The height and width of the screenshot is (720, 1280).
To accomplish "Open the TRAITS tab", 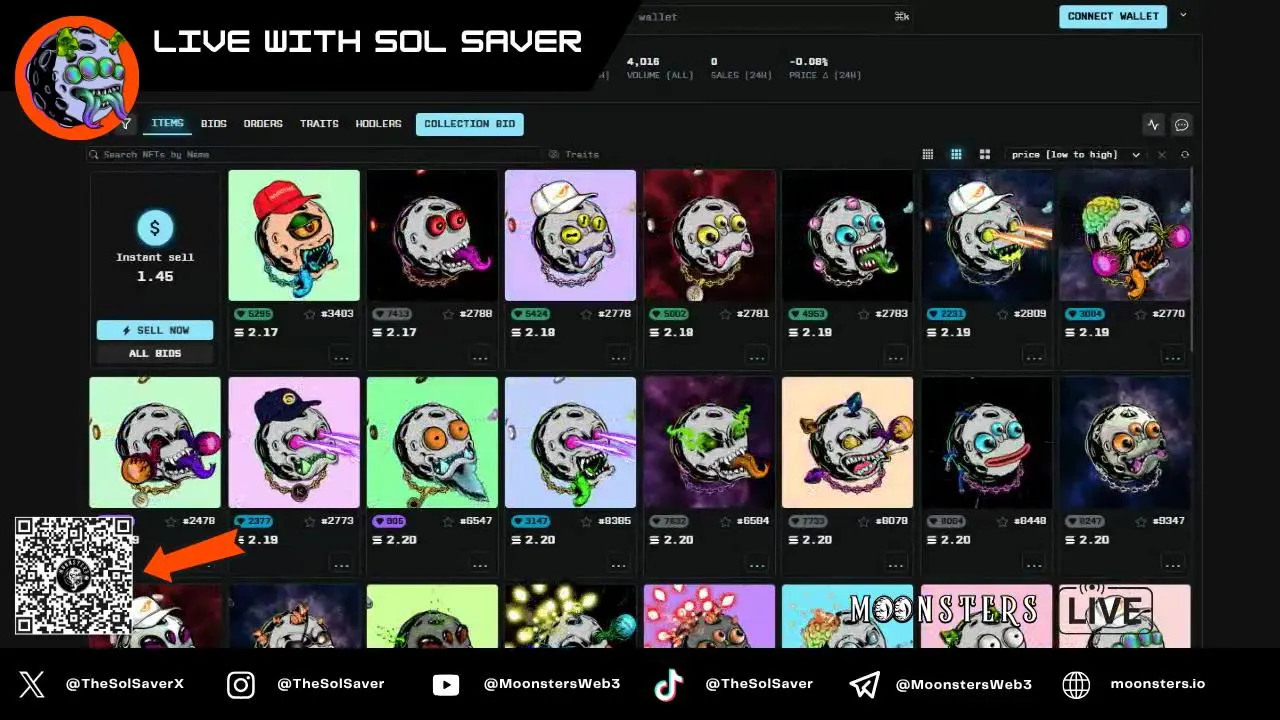I will pos(319,124).
